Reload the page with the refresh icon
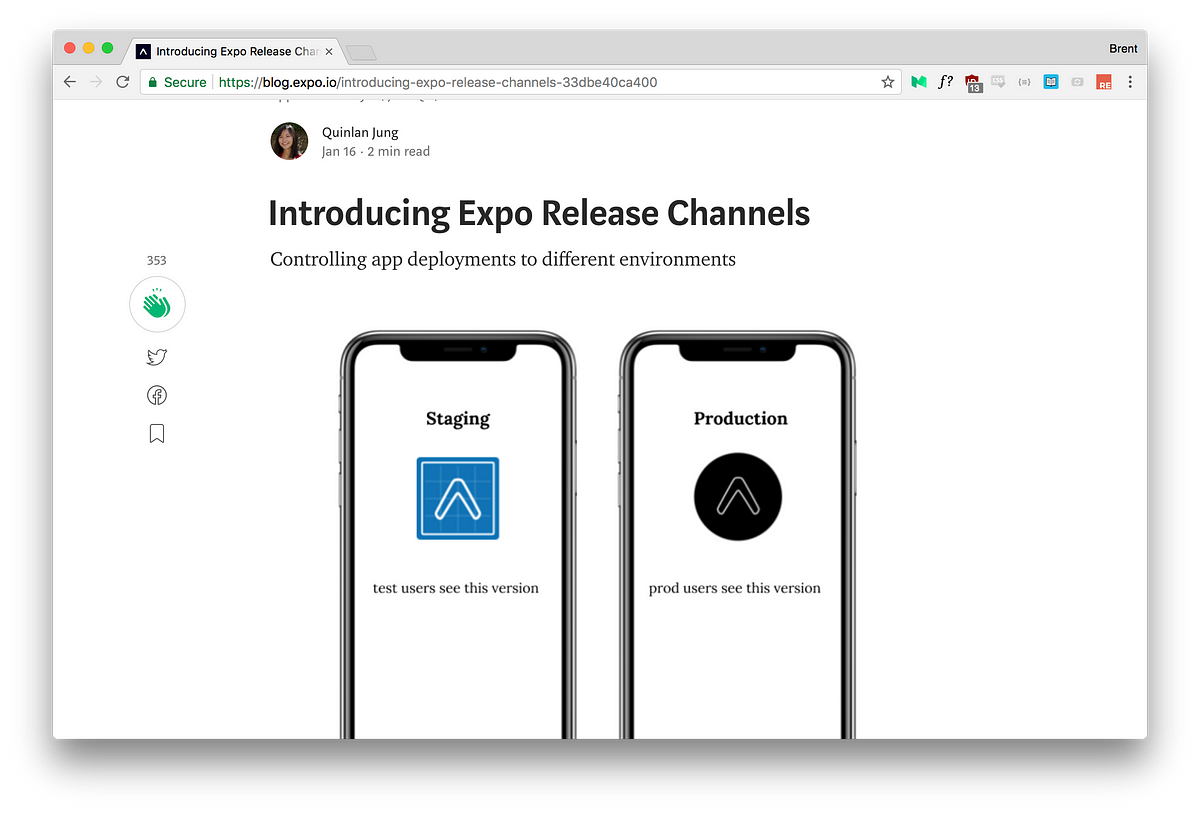Screen dimensions: 1200x814 pos(123,82)
